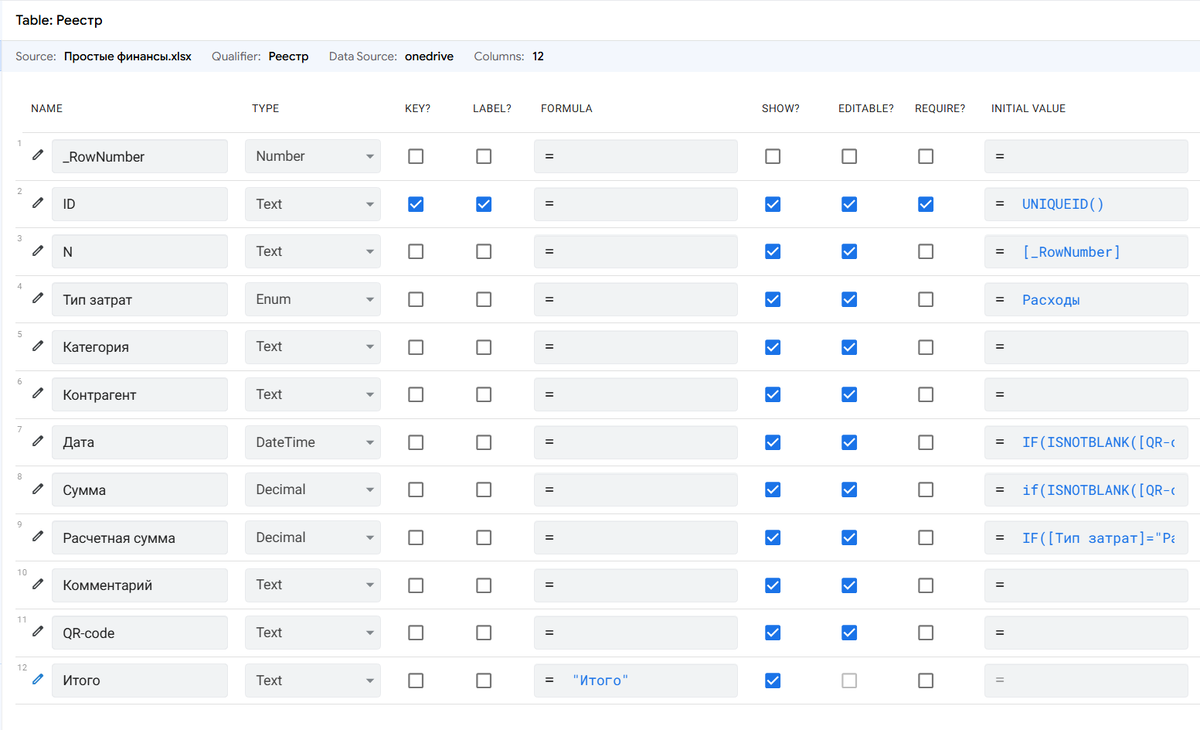Screen dimensions: 1200x730
Task: Click pencil icon next to Категория
Action: point(37,346)
